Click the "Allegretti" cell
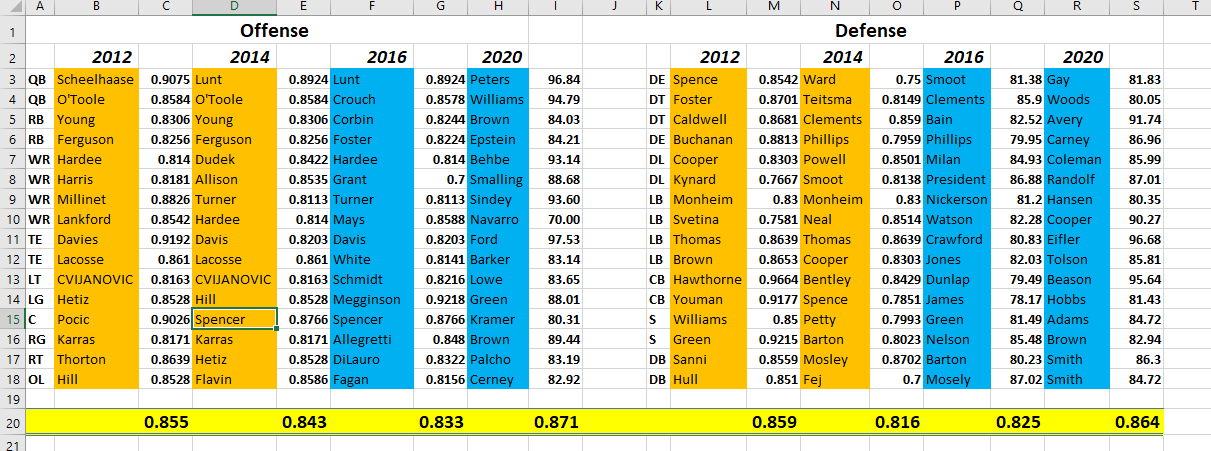The image size is (1211, 451). 365,340
